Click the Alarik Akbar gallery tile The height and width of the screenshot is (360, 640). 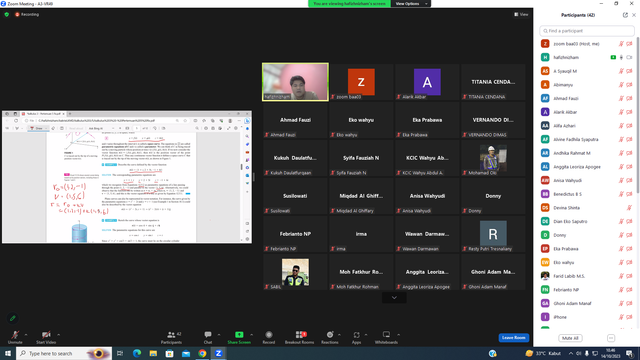pos(427,82)
